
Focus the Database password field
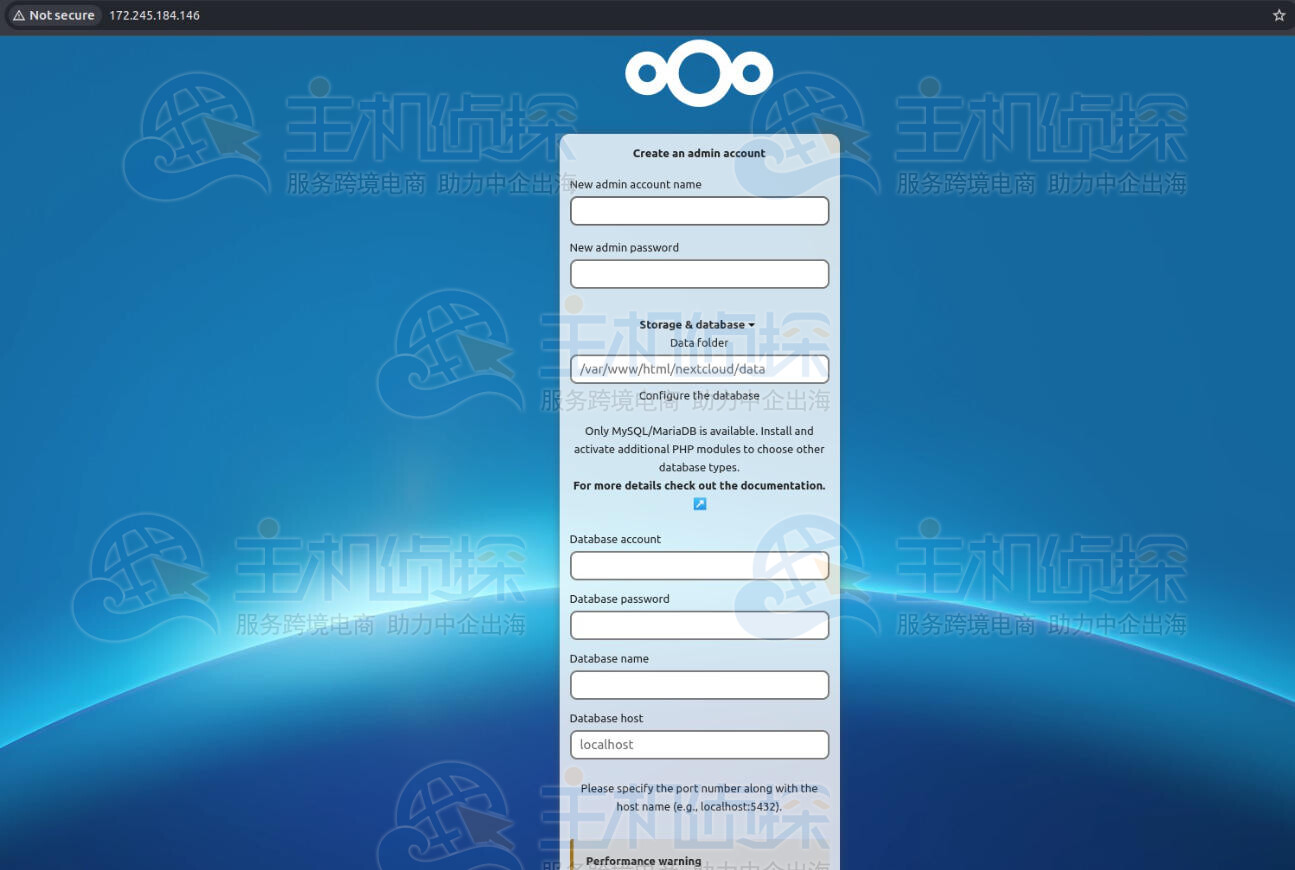point(699,626)
